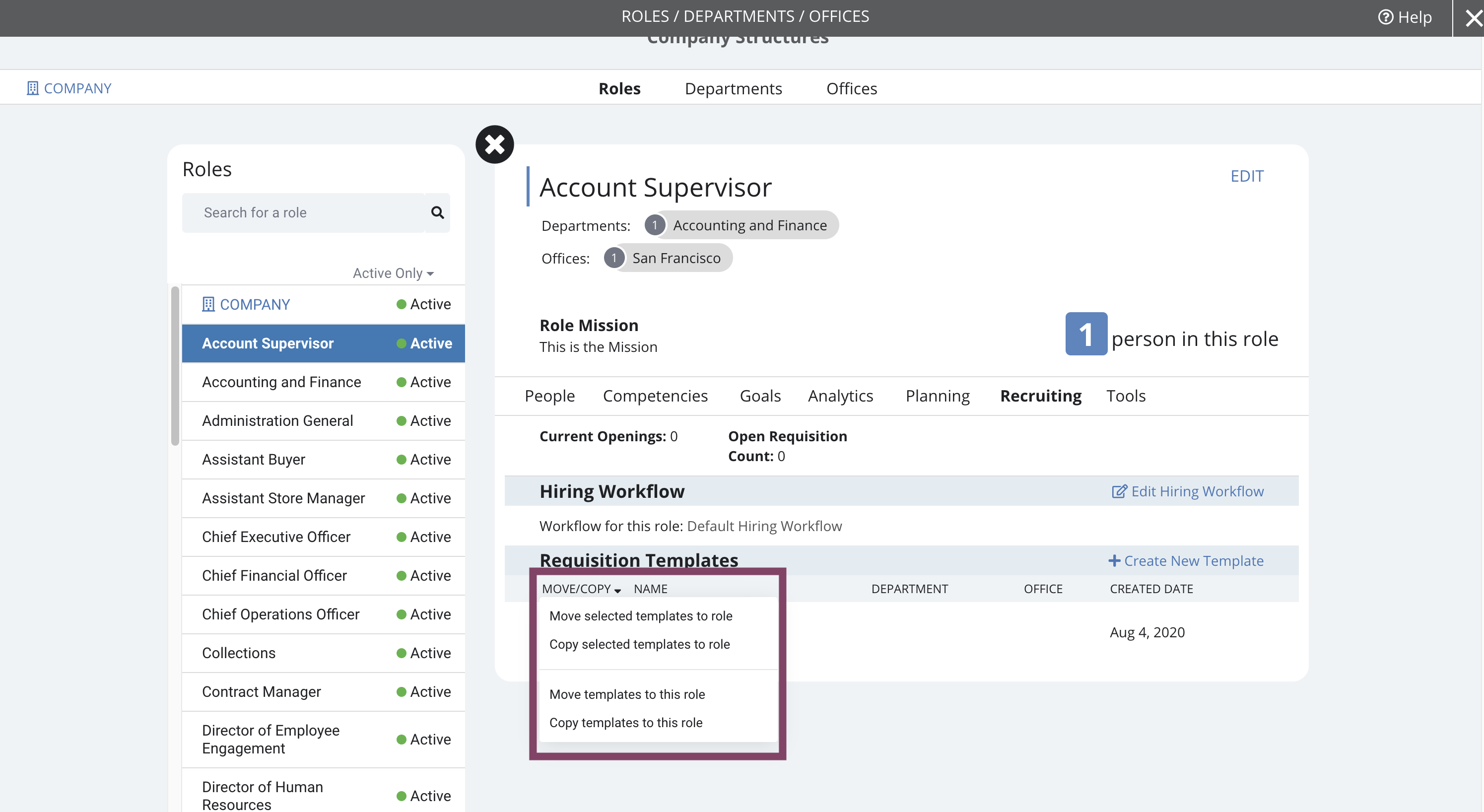Choose Copy templates to this role

[626, 723]
